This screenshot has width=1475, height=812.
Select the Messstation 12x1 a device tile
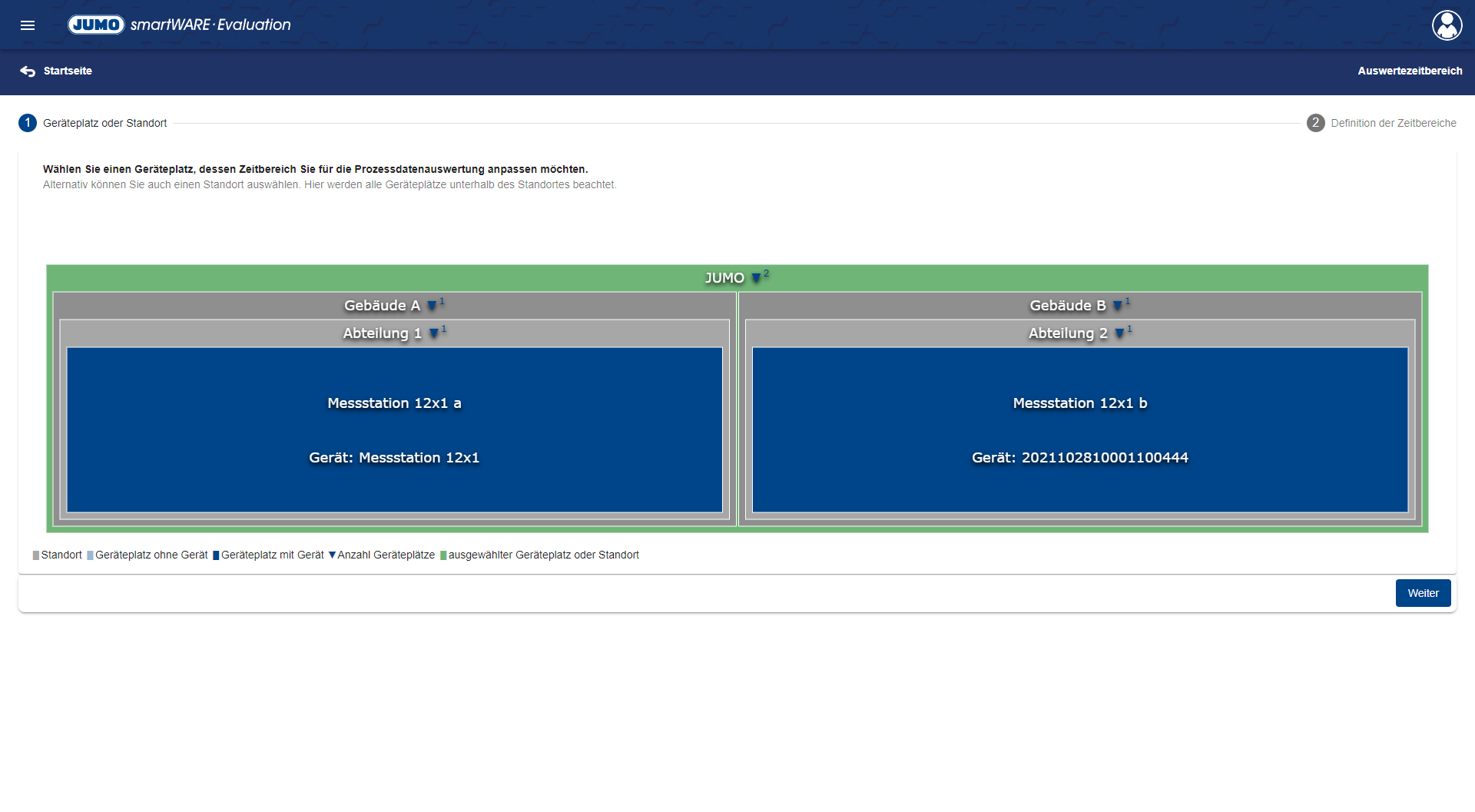tap(394, 429)
